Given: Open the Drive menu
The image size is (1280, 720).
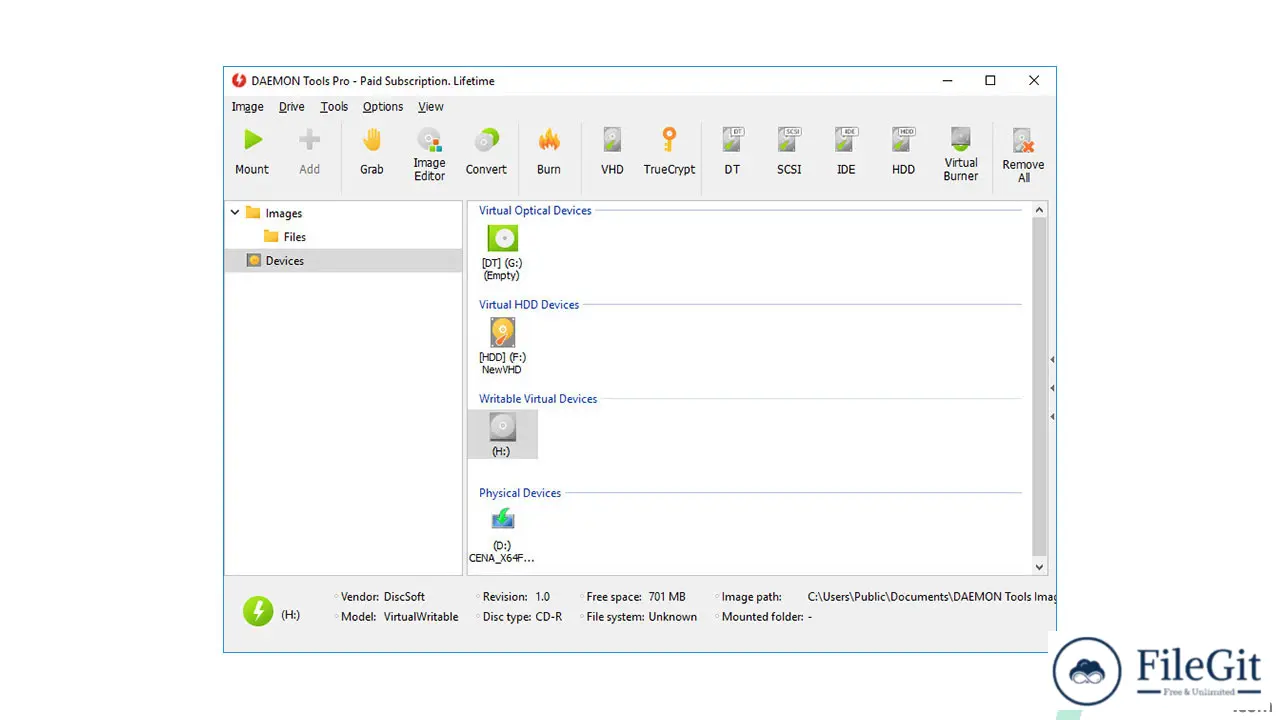Looking at the screenshot, I should point(292,107).
